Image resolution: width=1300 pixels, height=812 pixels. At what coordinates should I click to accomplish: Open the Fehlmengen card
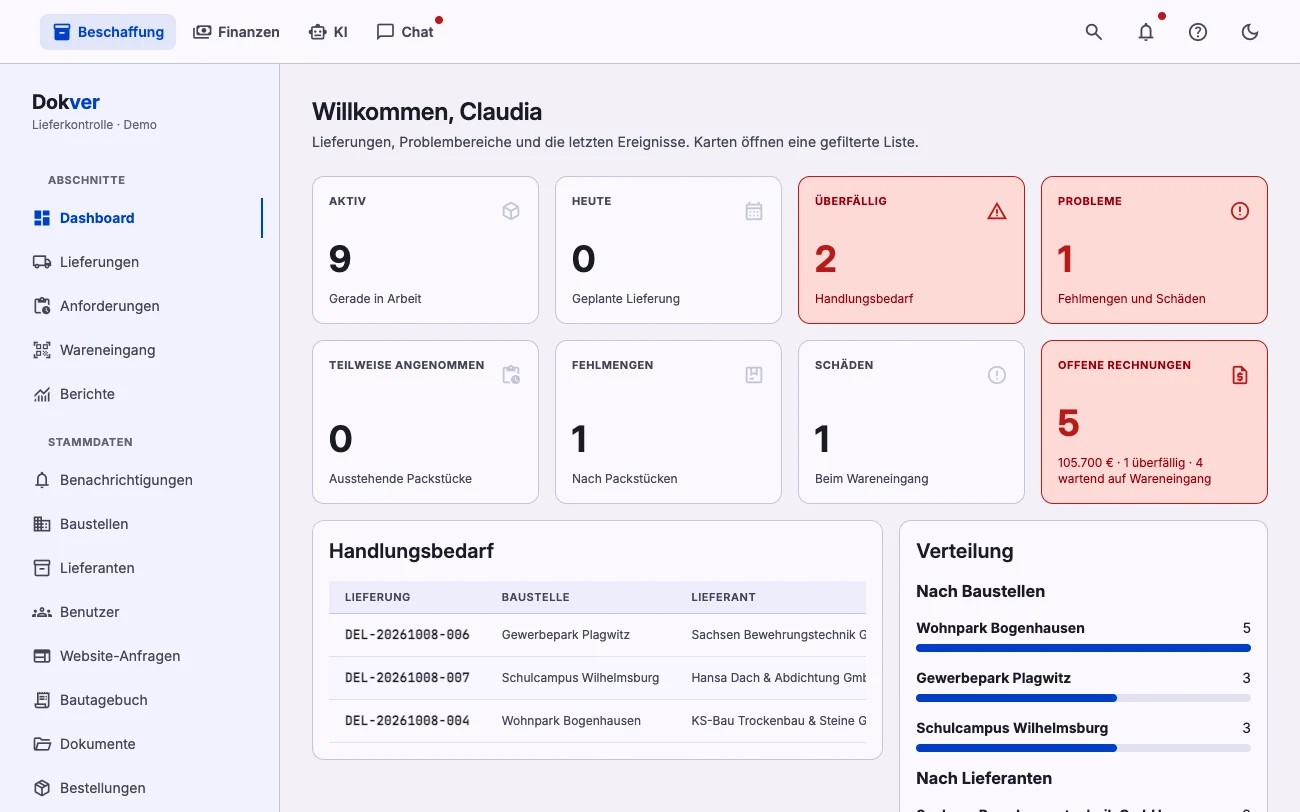[x=668, y=422]
